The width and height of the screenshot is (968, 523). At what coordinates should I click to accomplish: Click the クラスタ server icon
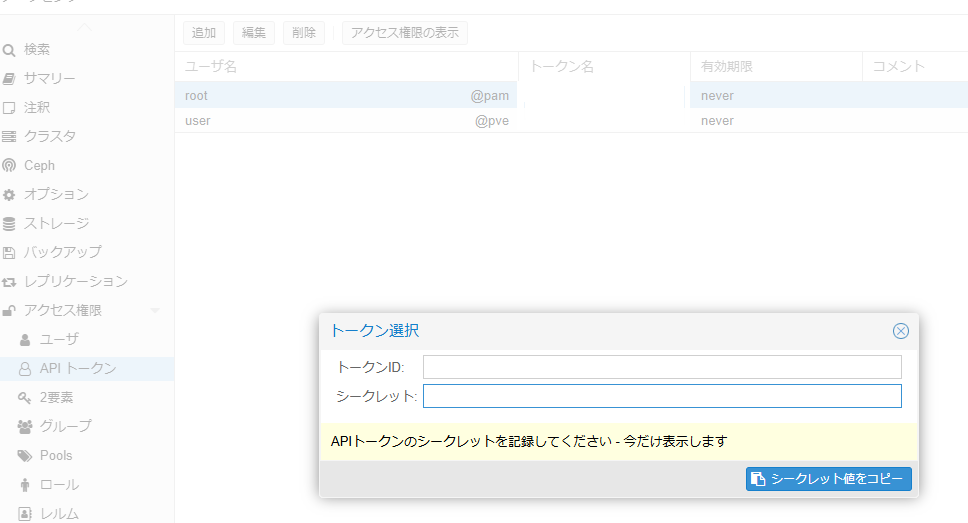(x=9, y=136)
